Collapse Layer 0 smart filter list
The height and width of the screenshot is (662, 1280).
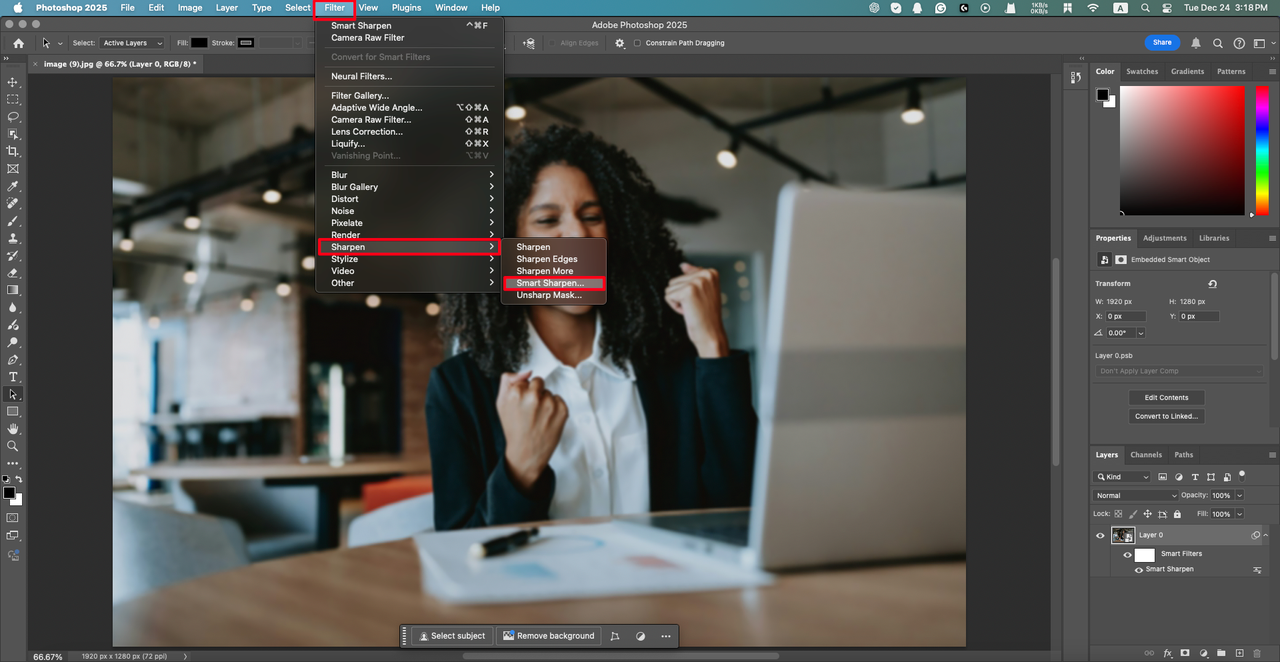(x=1266, y=535)
